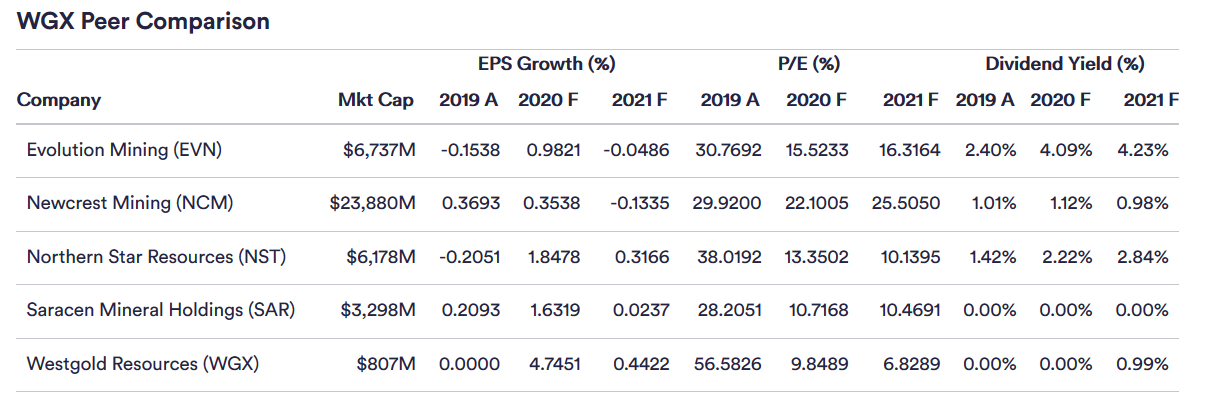Click the Evolution Mining (EVN) company name
Viewport: 1211px width, 401px height.
[x=124, y=150]
